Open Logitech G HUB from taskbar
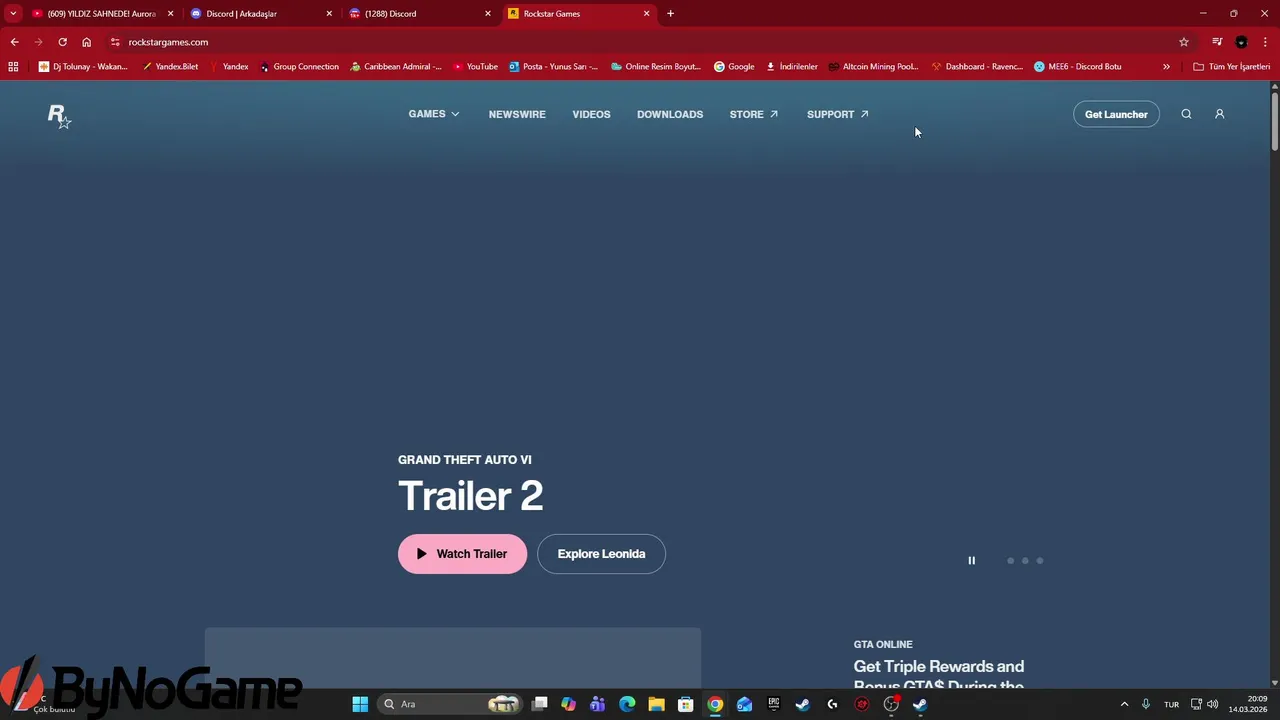1280x720 pixels. click(x=832, y=704)
